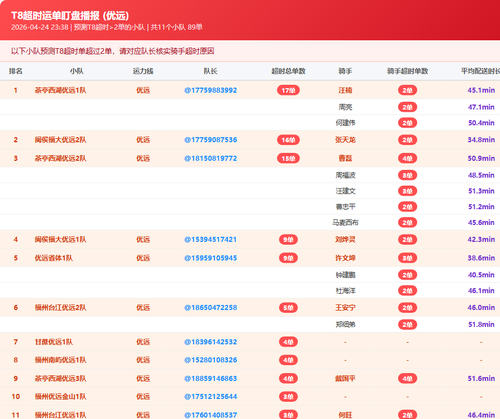Click the 45.6min average delivery time

point(481,223)
